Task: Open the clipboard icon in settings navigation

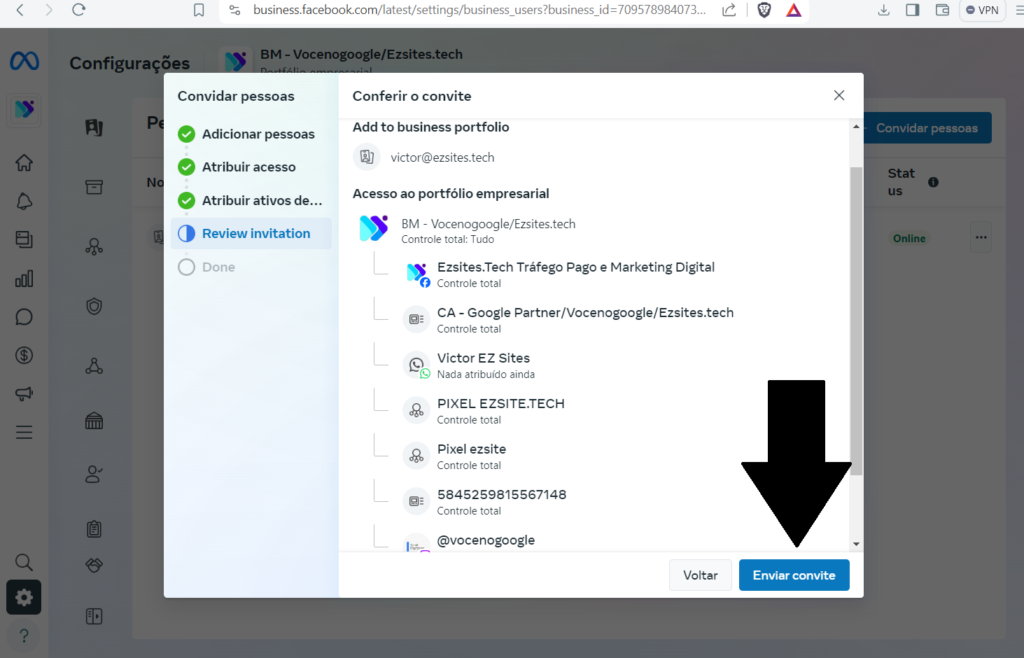Action: tap(94, 528)
